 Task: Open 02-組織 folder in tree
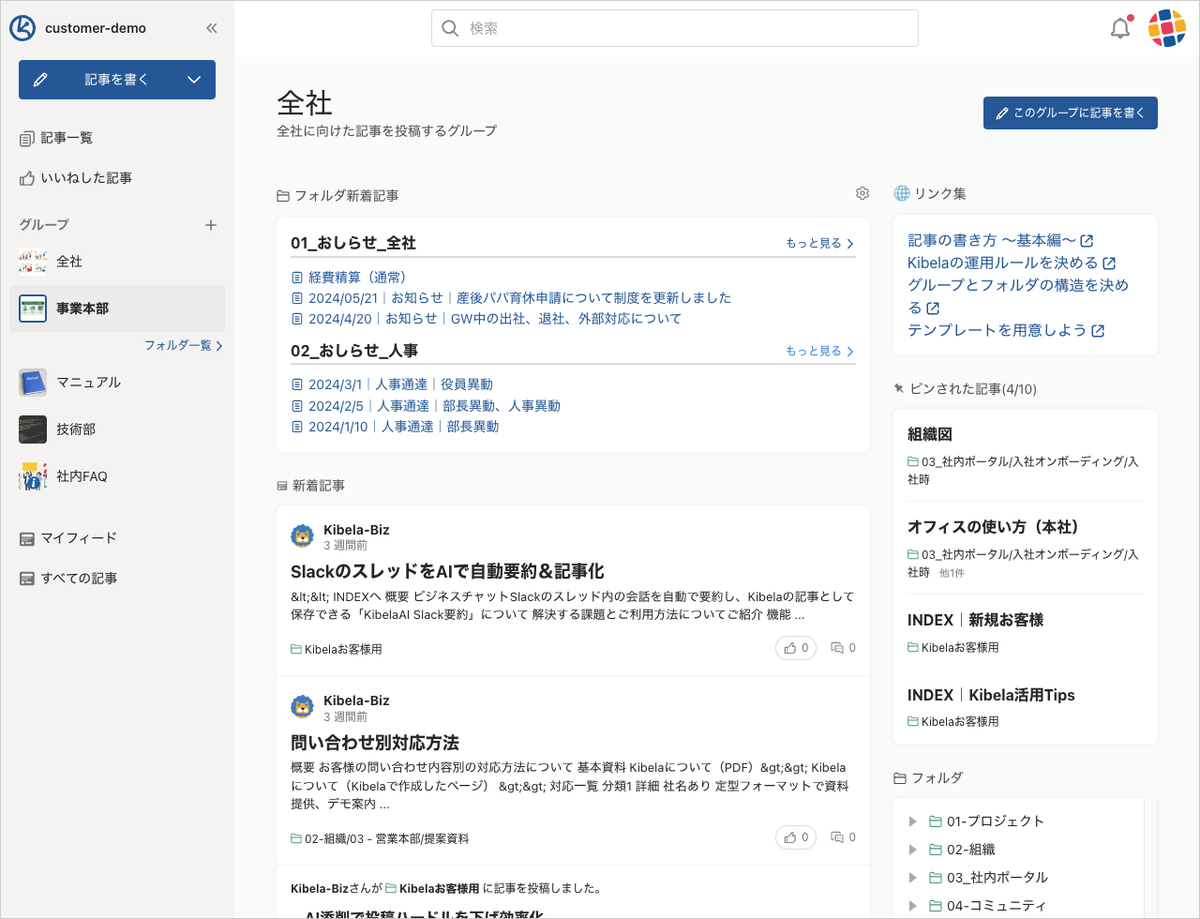coord(971,850)
